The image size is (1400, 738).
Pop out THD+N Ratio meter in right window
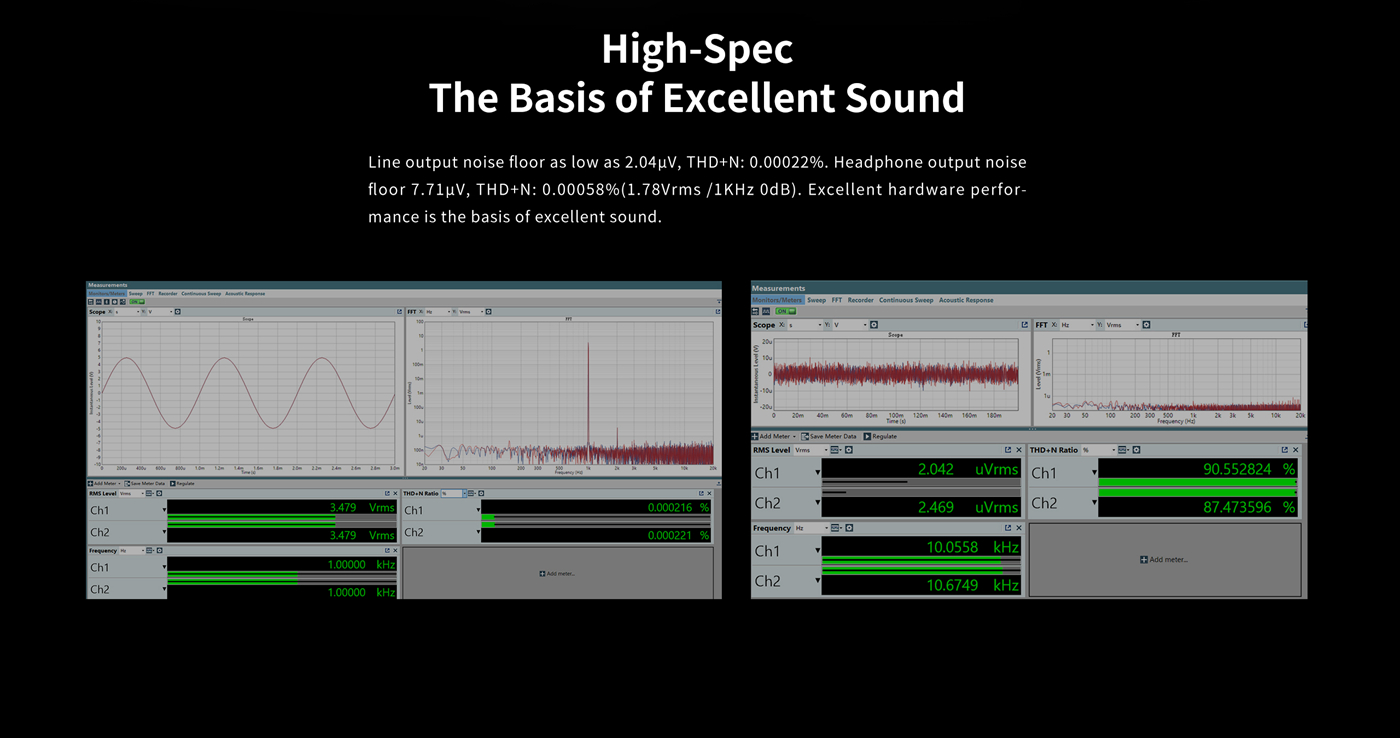1284,450
